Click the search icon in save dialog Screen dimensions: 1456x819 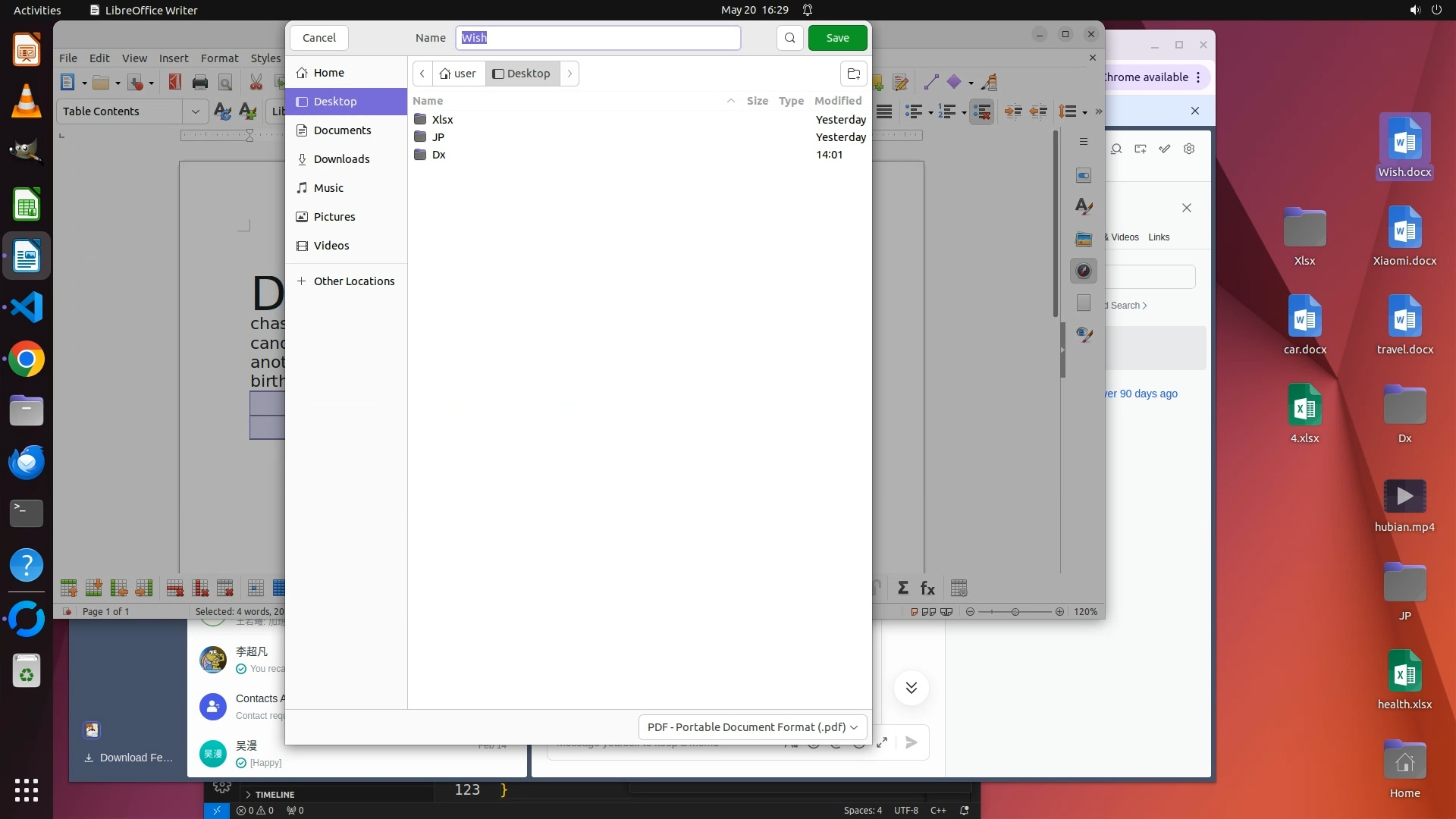789,38
